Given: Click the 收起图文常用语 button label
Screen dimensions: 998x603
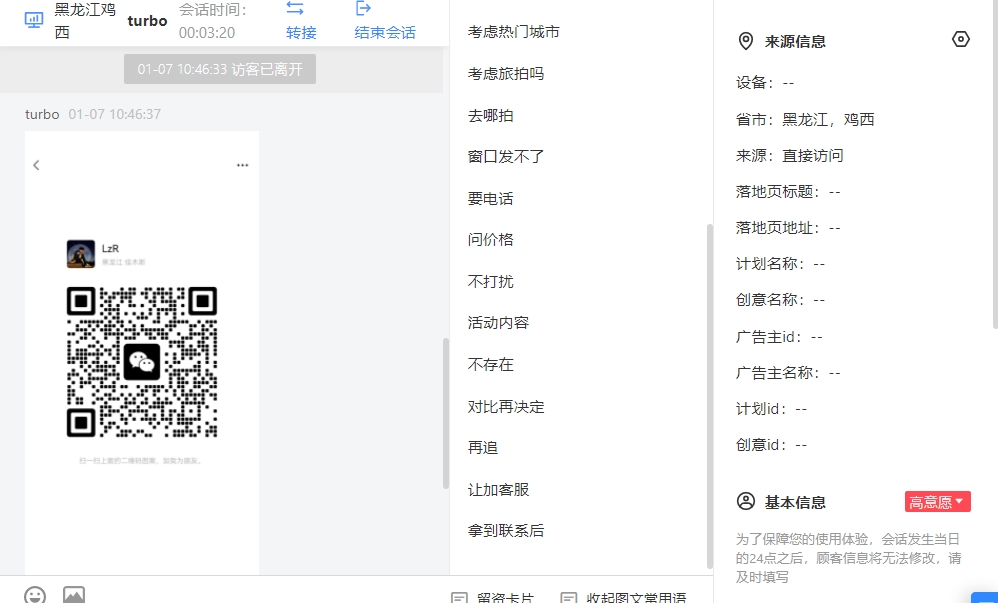Looking at the screenshot, I should pos(636,597).
